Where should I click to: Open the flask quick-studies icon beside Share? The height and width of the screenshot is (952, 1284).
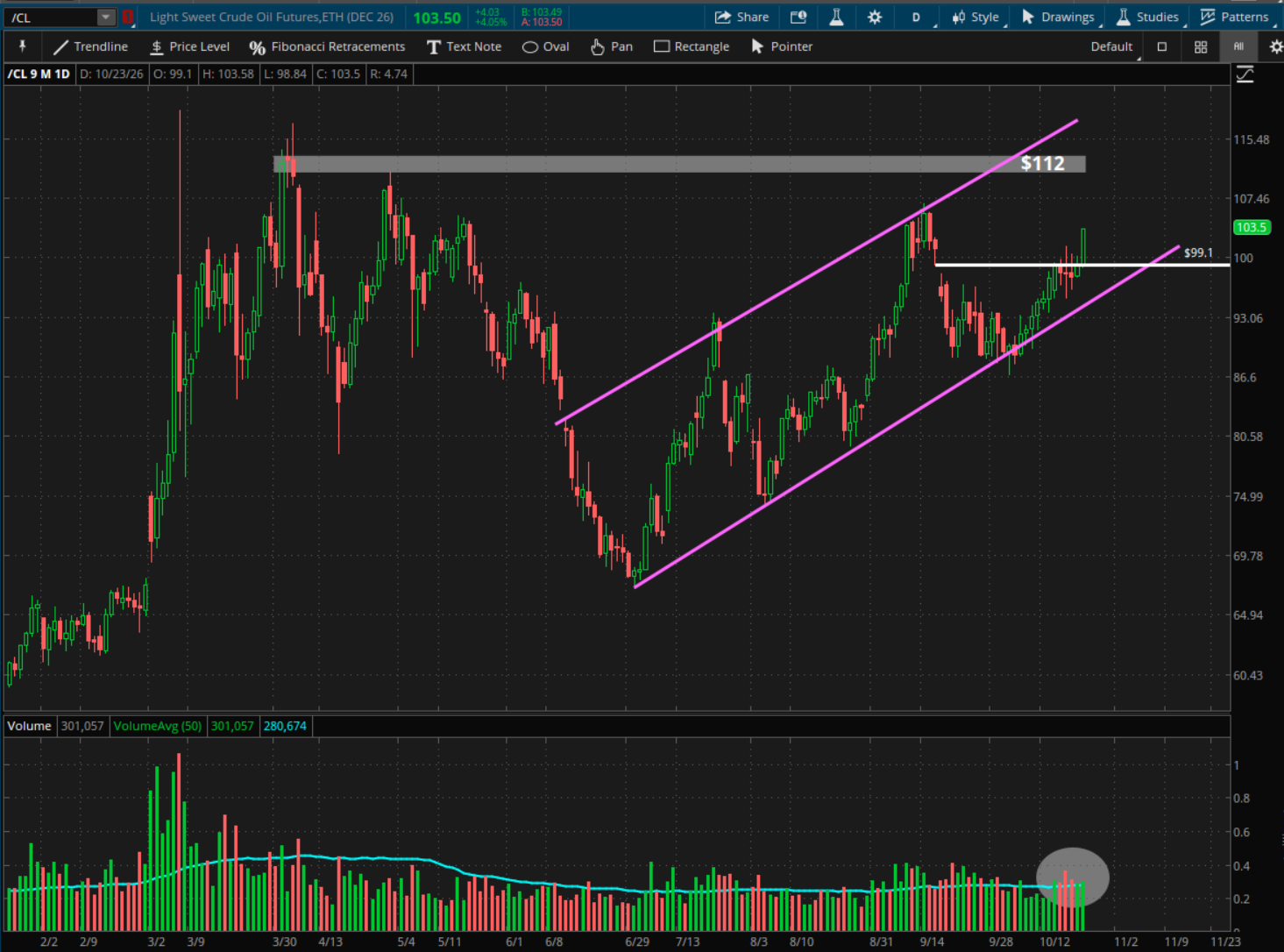coord(836,17)
